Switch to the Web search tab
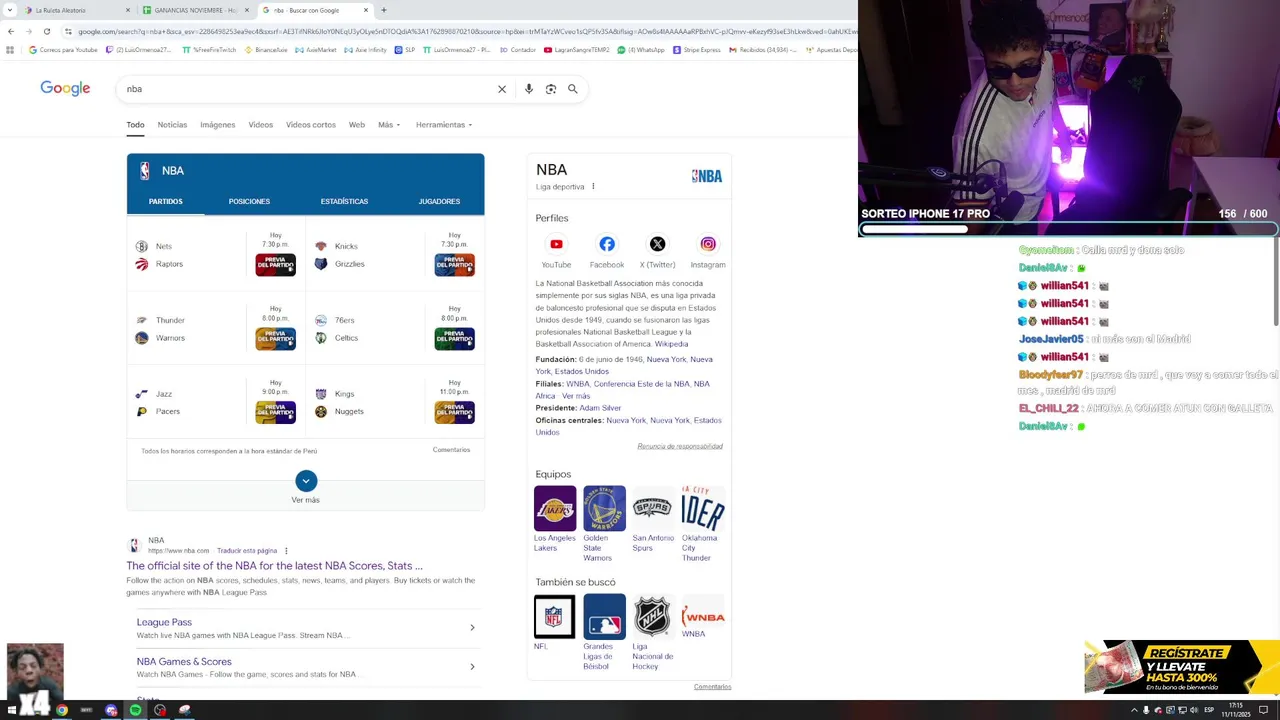This screenshot has height=720, width=1280. [357, 125]
